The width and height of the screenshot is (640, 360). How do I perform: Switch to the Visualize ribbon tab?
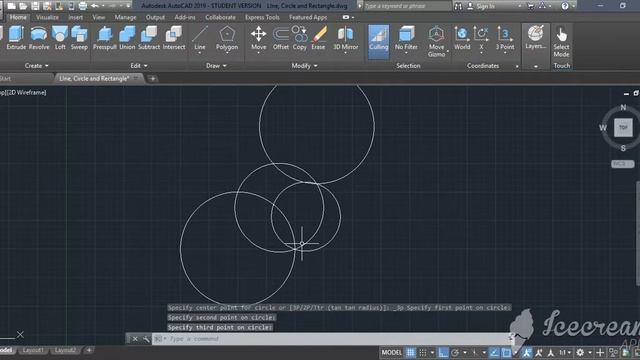[47, 17]
